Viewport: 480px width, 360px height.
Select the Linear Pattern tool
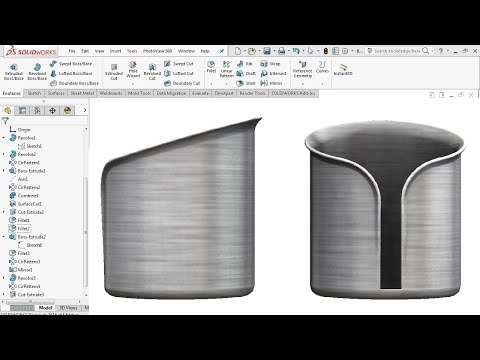(x=227, y=69)
